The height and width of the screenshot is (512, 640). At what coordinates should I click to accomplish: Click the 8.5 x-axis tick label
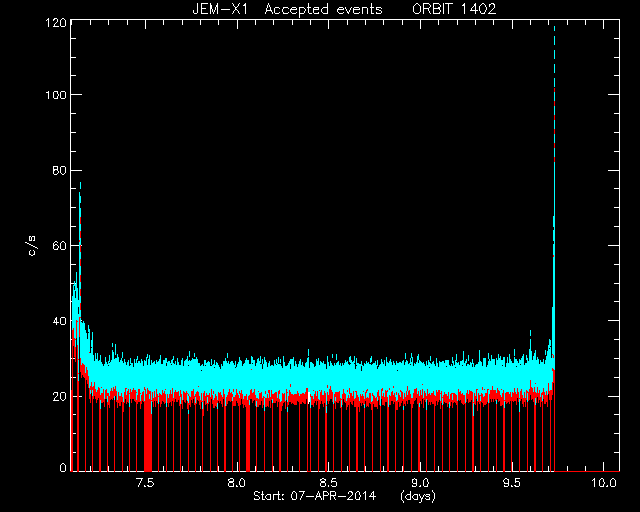(329, 483)
